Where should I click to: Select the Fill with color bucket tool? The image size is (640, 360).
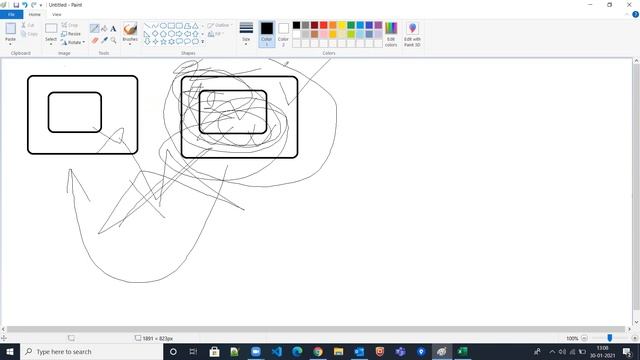coord(104,29)
